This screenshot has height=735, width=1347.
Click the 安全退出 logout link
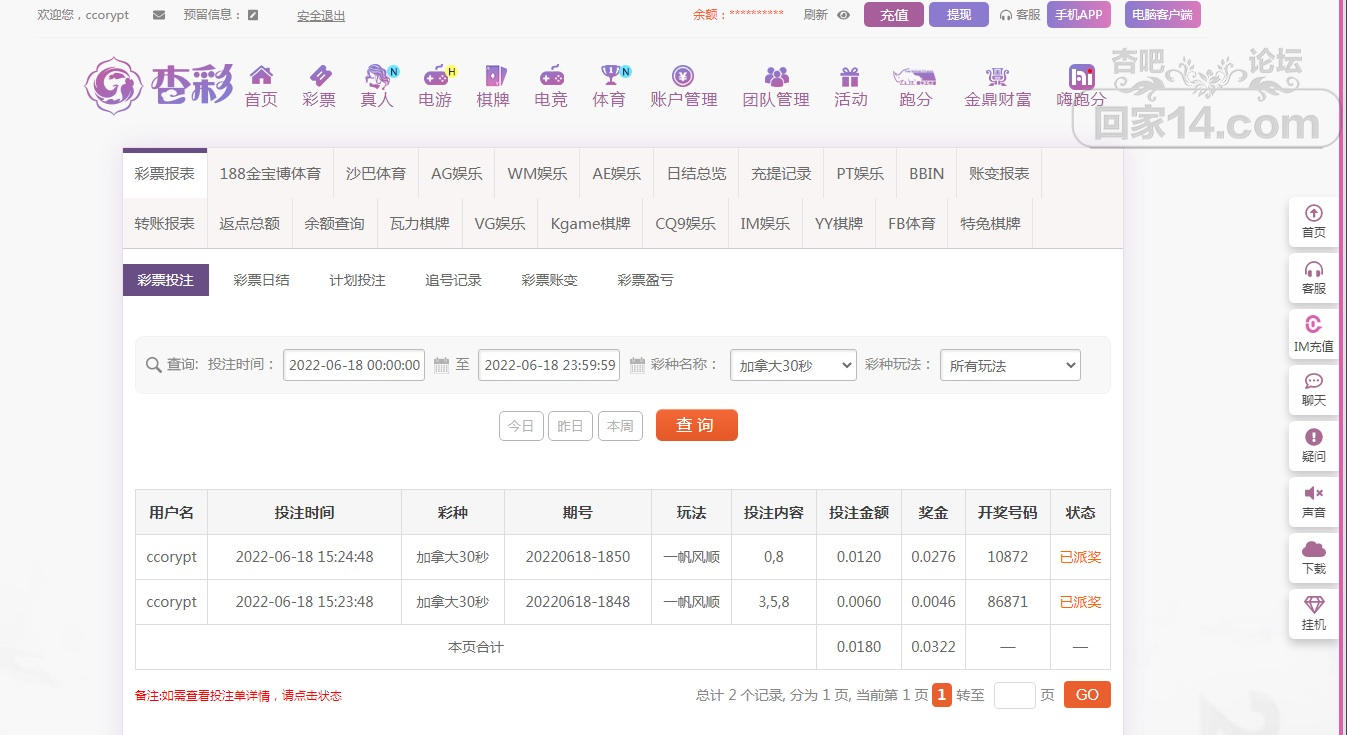click(321, 15)
